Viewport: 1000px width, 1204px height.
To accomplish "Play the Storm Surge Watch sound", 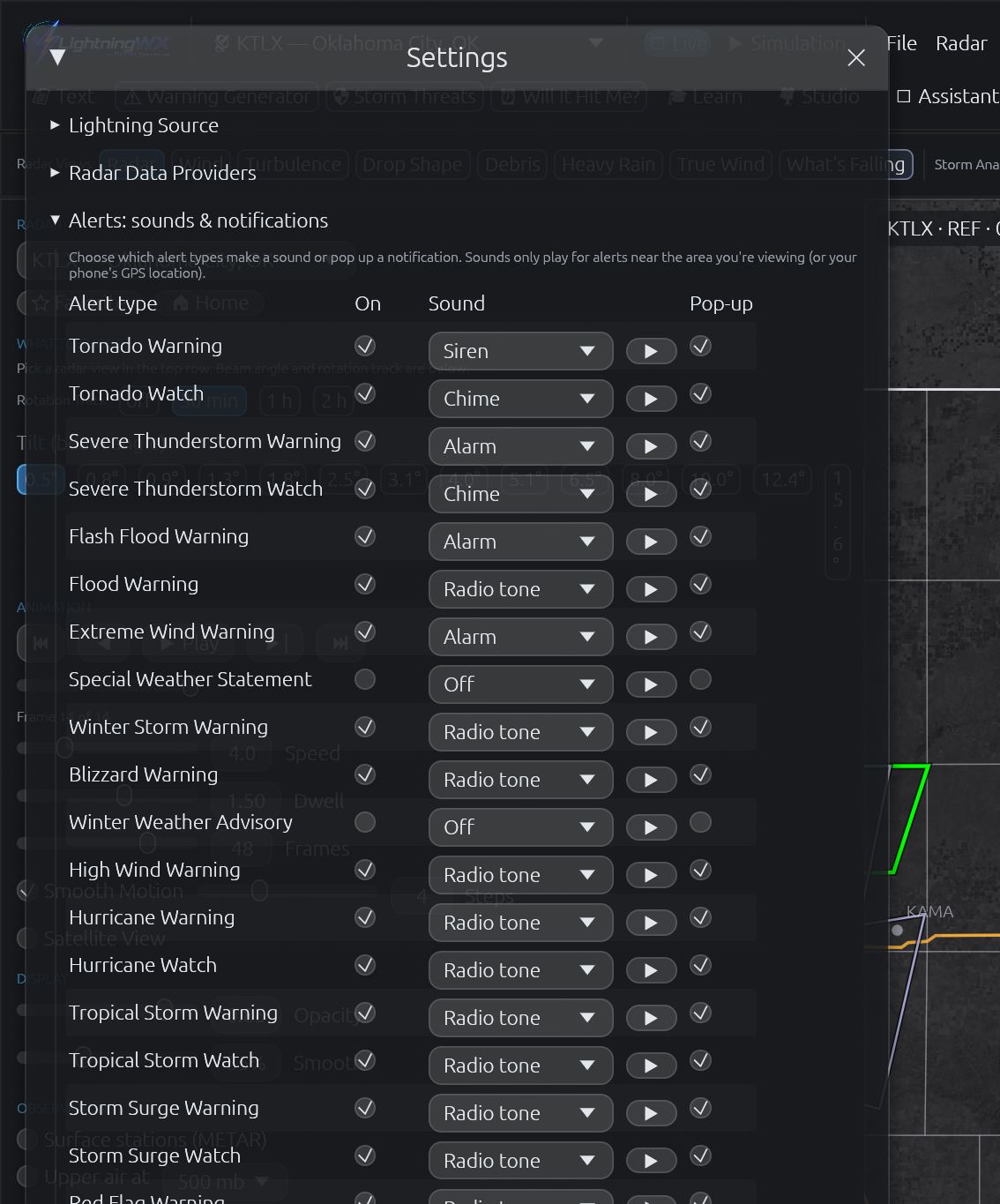I will tap(651, 1161).
